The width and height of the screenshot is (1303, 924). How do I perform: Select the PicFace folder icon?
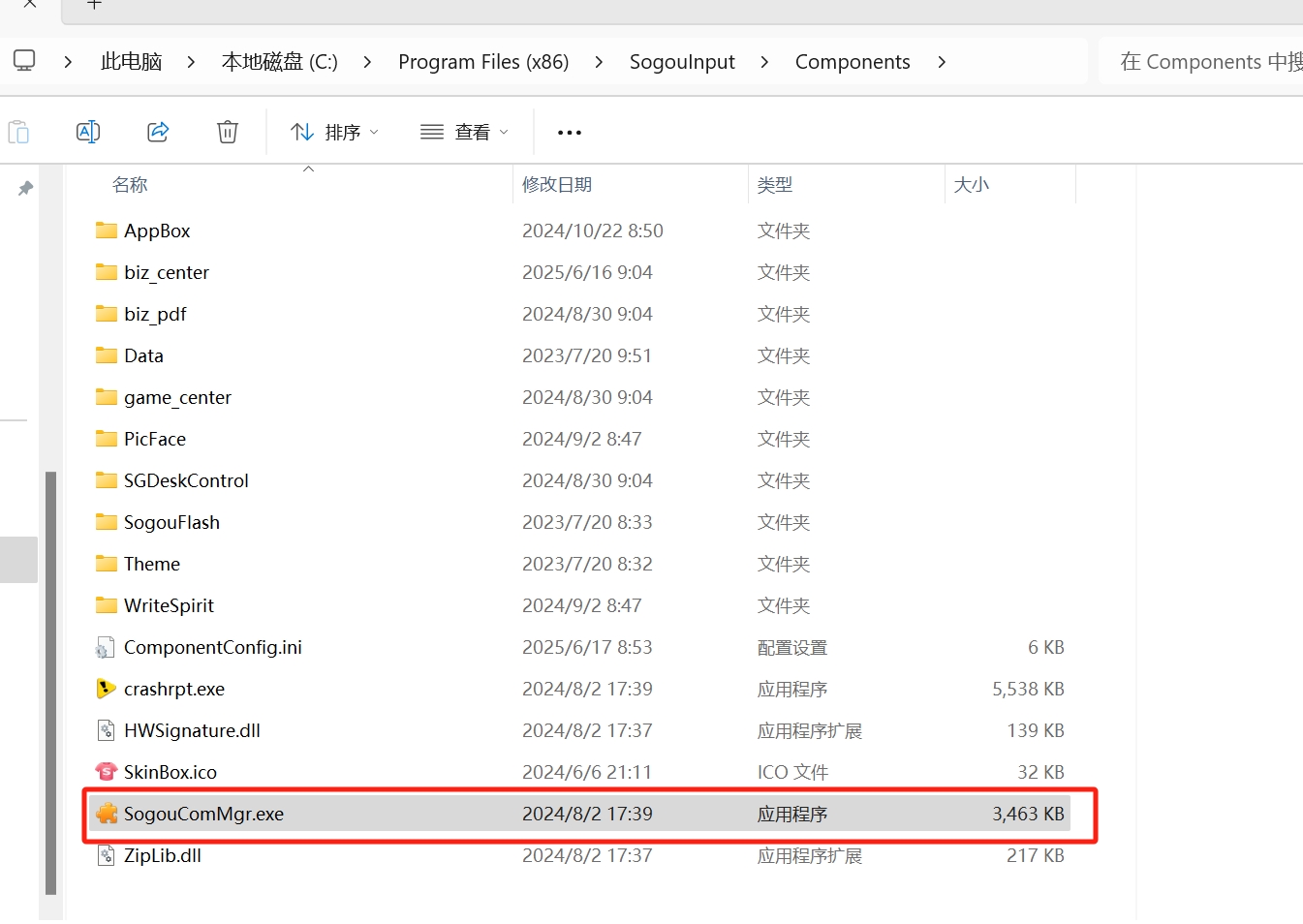(x=107, y=439)
